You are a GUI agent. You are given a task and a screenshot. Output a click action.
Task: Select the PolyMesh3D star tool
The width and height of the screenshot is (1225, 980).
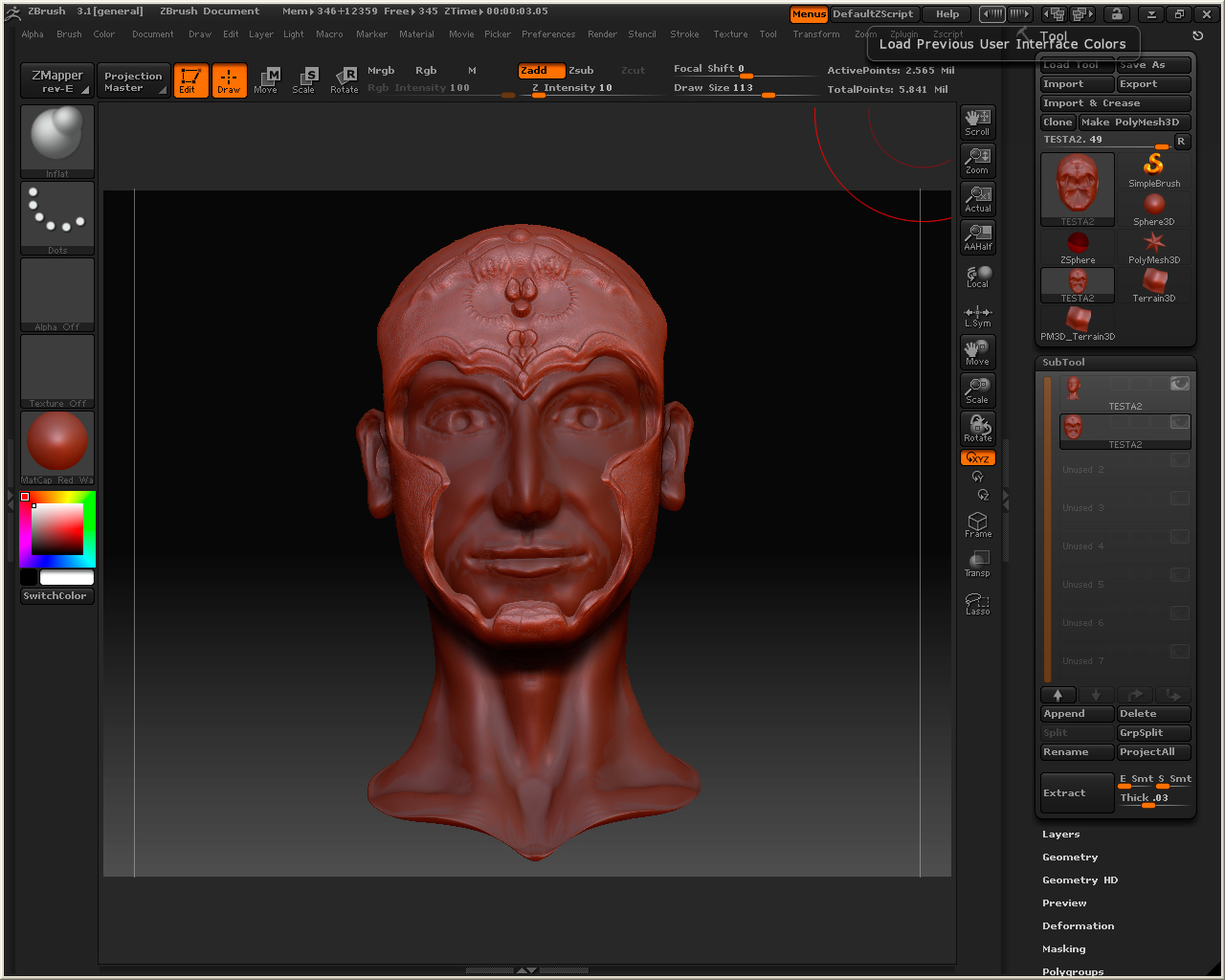tap(1154, 247)
